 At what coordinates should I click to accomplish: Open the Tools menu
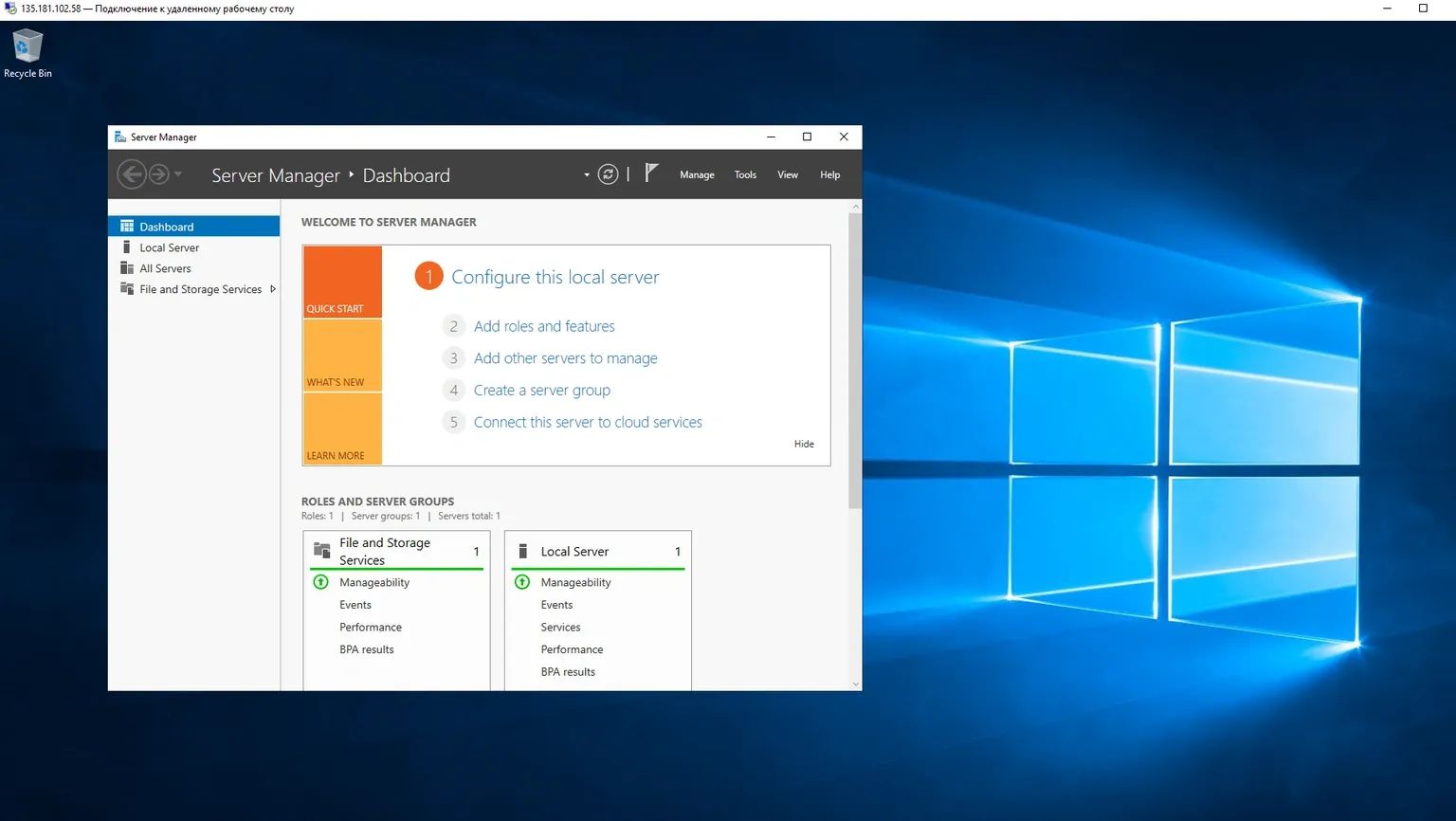pos(745,175)
